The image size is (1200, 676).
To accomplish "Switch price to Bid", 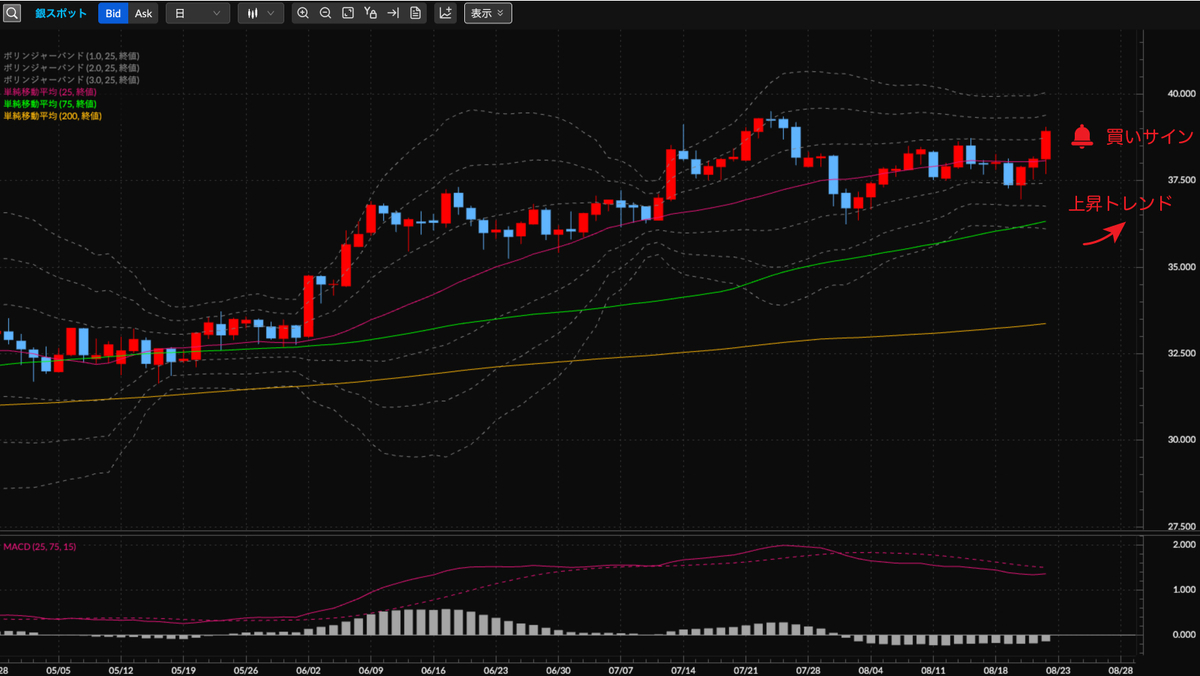I will tap(113, 14).
